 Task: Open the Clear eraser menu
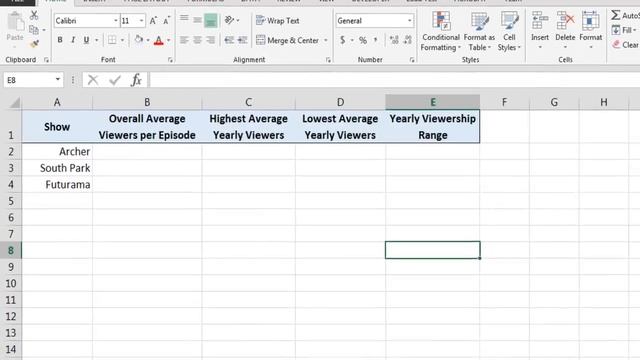(625, 44)
